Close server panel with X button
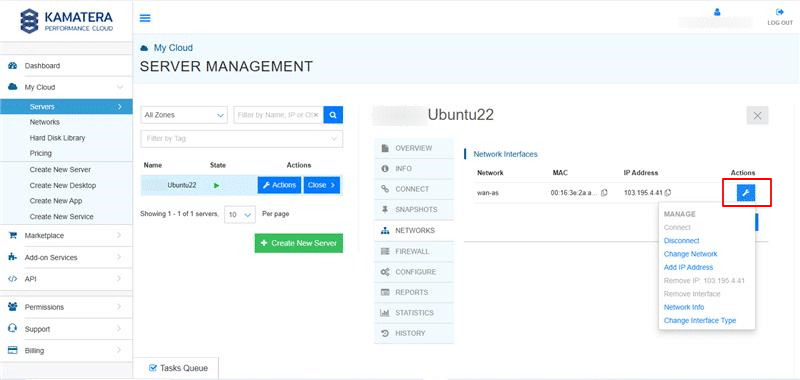The image size is (800, 380). coord(757,116)
